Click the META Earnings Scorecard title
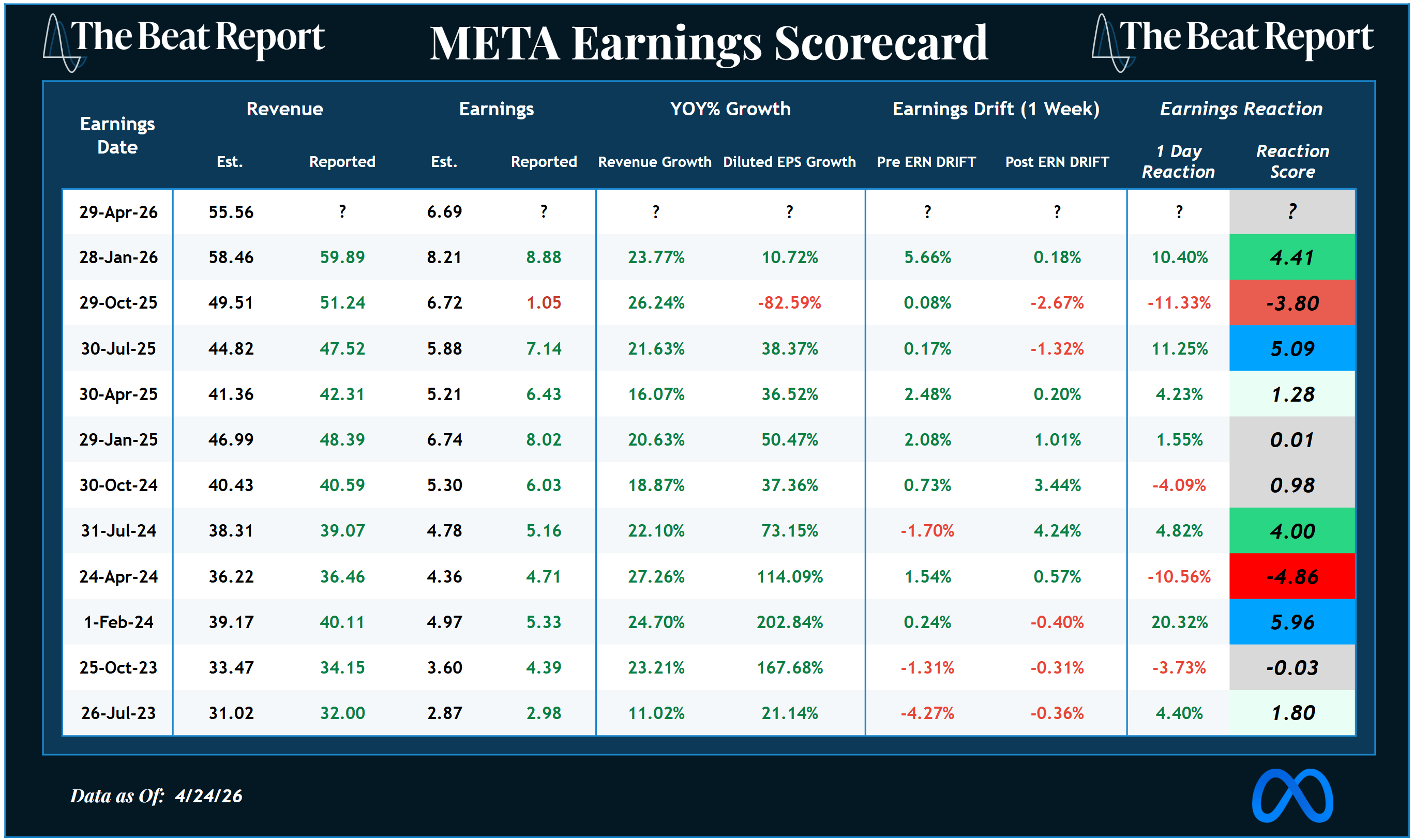Viewport: 1413px width, 840px height. pos(709,43)
